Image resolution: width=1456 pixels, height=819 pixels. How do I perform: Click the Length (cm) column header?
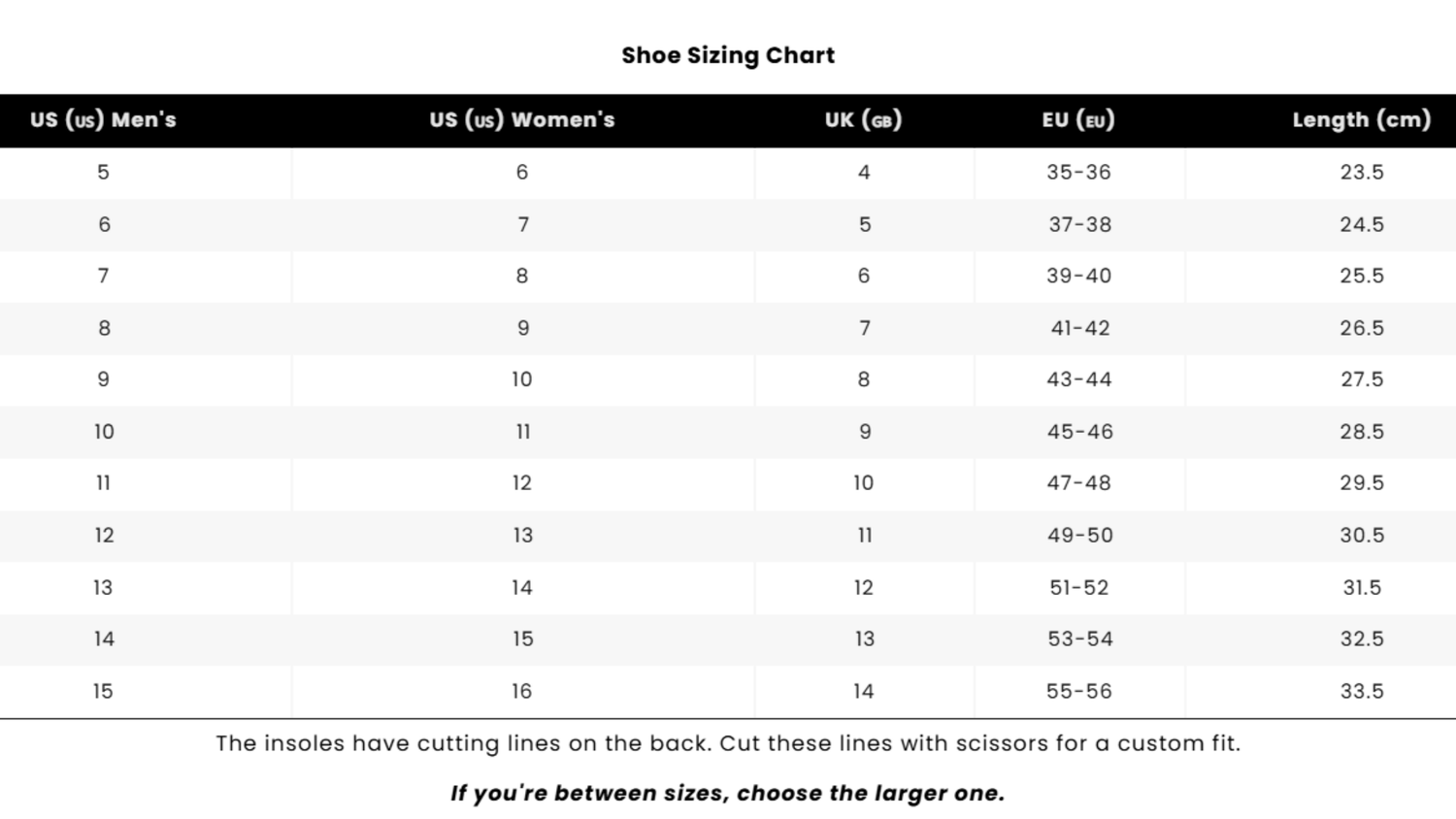coord(1361,120)
